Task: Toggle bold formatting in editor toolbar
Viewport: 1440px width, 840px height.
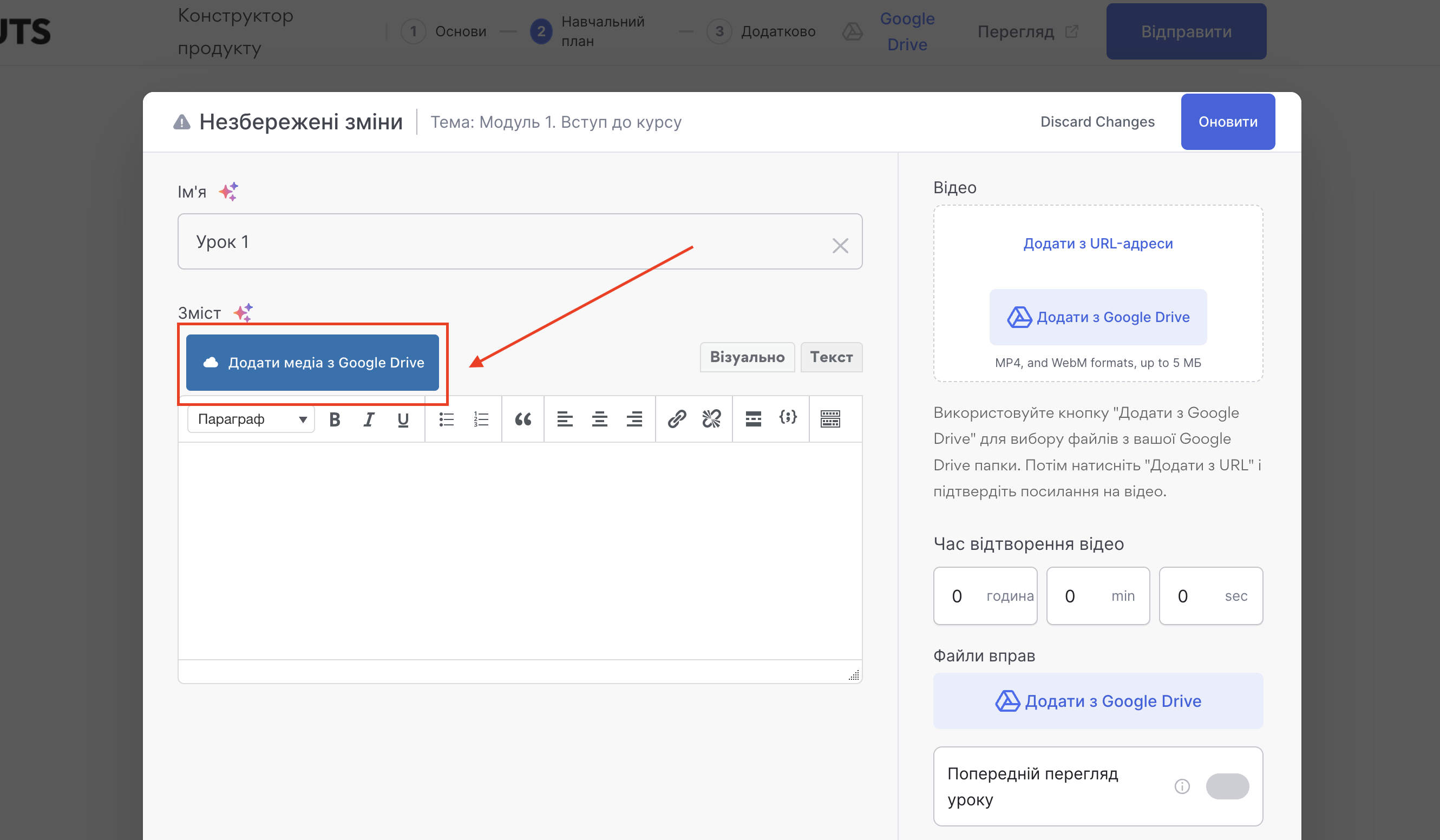Action: click(x=335, y=419)
